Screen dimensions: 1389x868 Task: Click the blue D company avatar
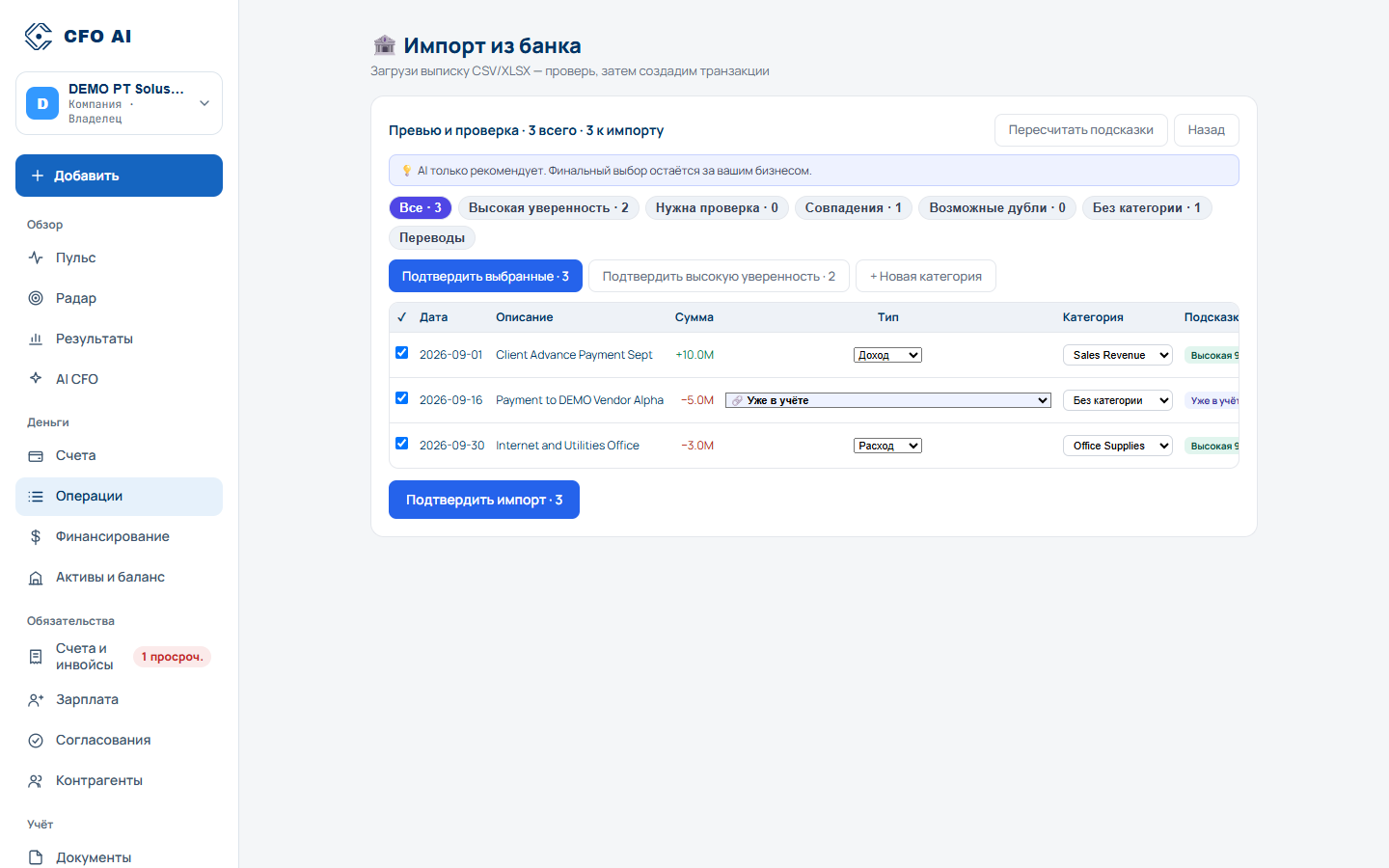(x=42, y=103)
